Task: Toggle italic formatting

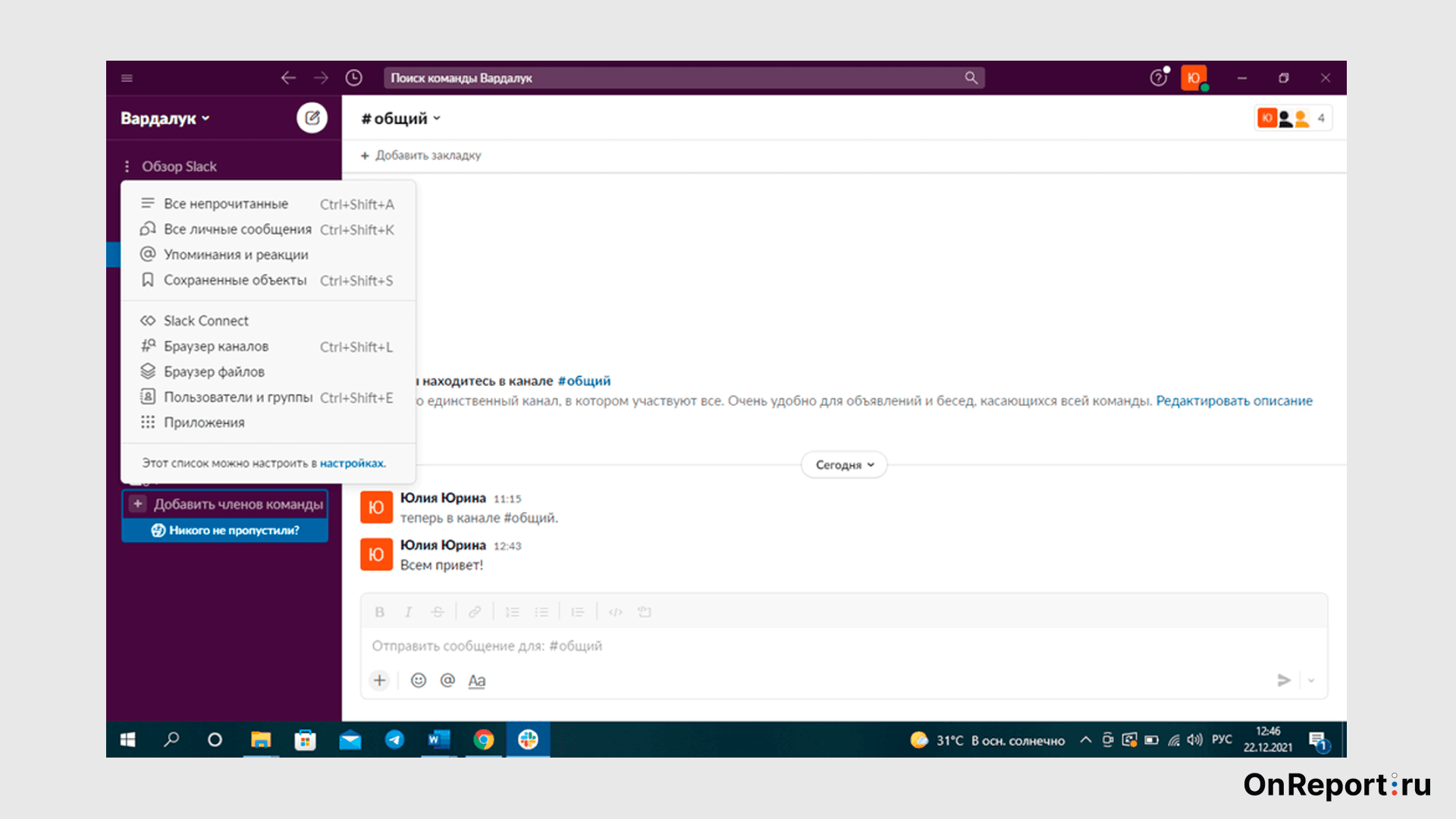Action: coord(408,612)
